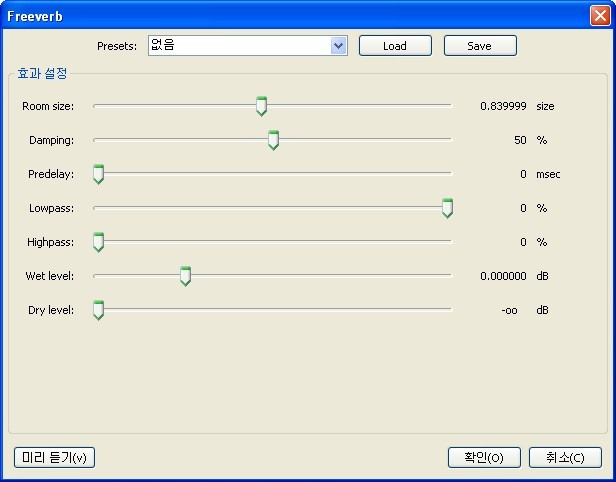Click the msec unit text

pos(548,174)
